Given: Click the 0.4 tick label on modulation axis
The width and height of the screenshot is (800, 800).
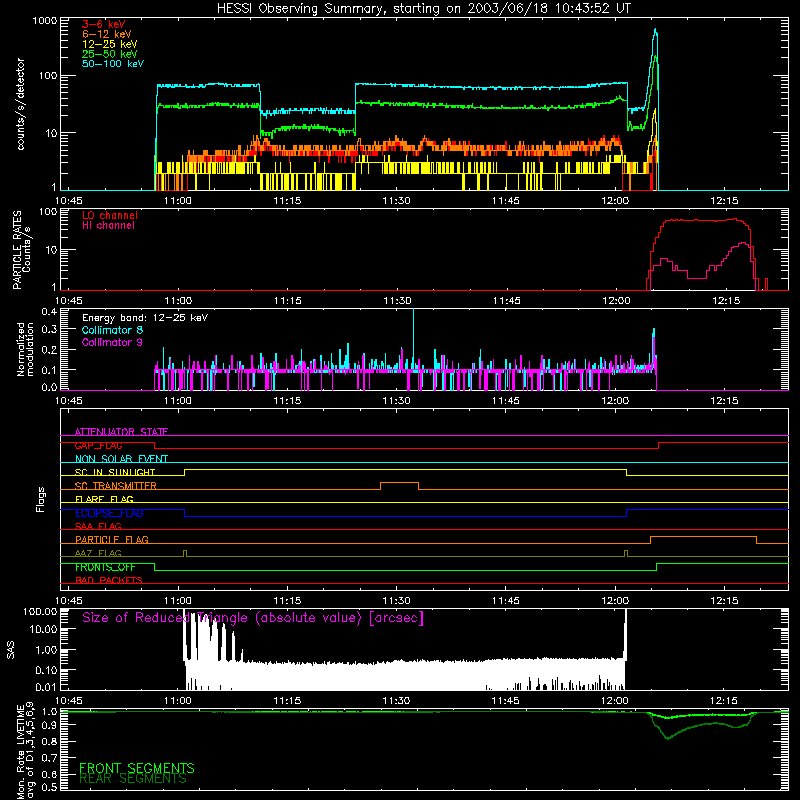Looking at the screenshot, I should click(x=49, y=311).
